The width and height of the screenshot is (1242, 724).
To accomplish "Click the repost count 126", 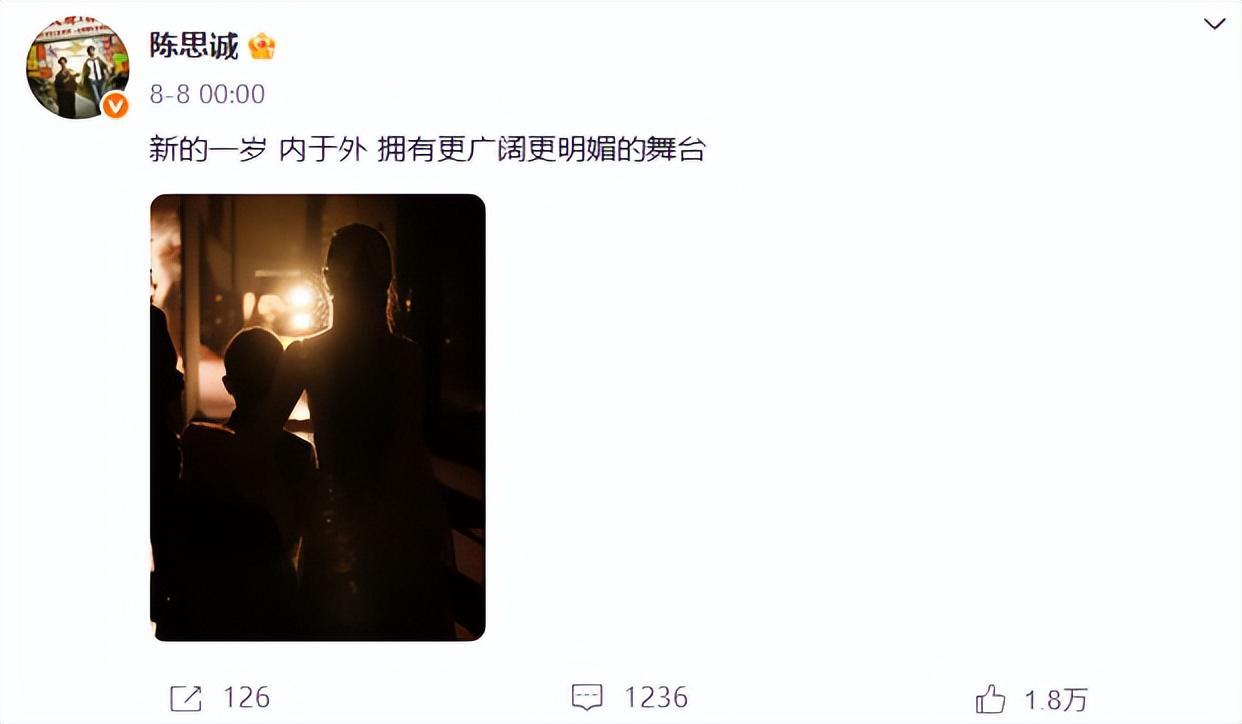I will coord(245,698).
